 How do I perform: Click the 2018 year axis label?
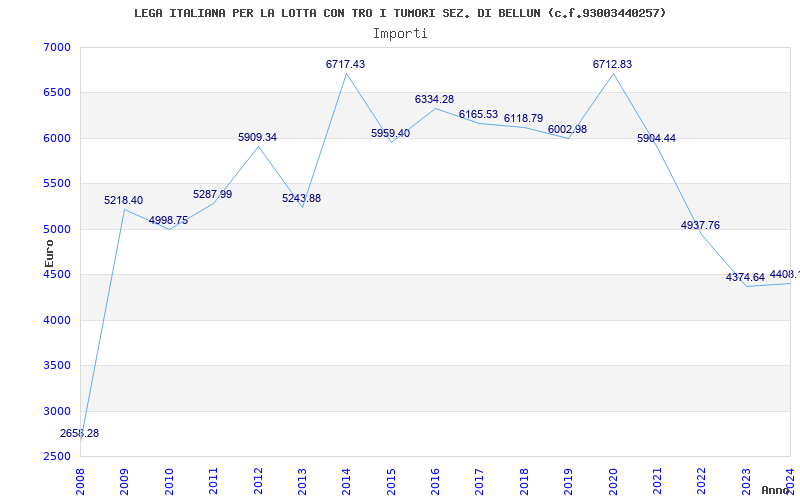click(x=524, y=481)
